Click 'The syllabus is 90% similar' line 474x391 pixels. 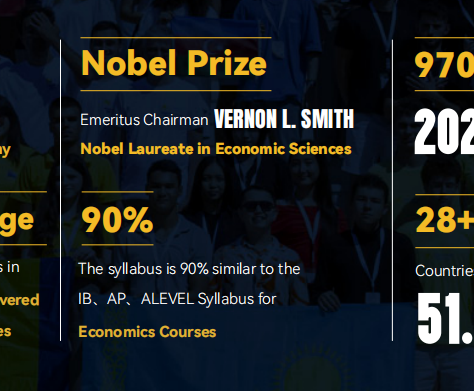[189, 269]
